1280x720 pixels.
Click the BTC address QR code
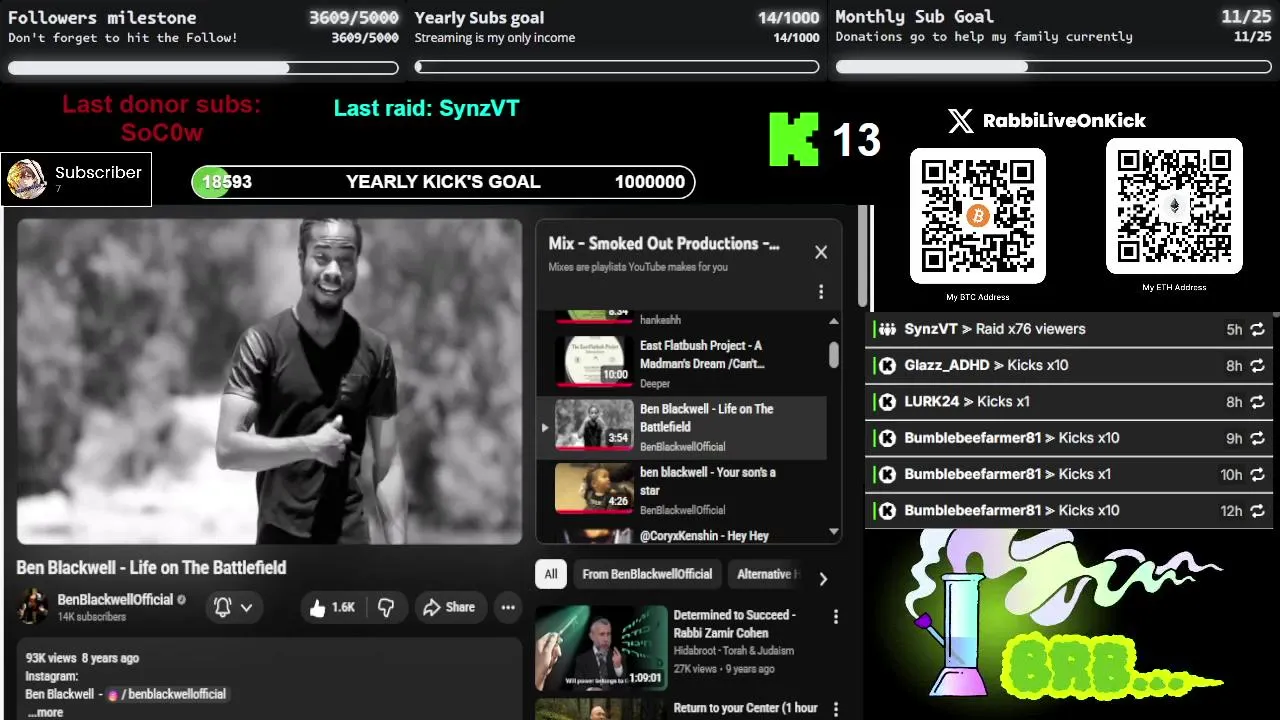point(978,216)
